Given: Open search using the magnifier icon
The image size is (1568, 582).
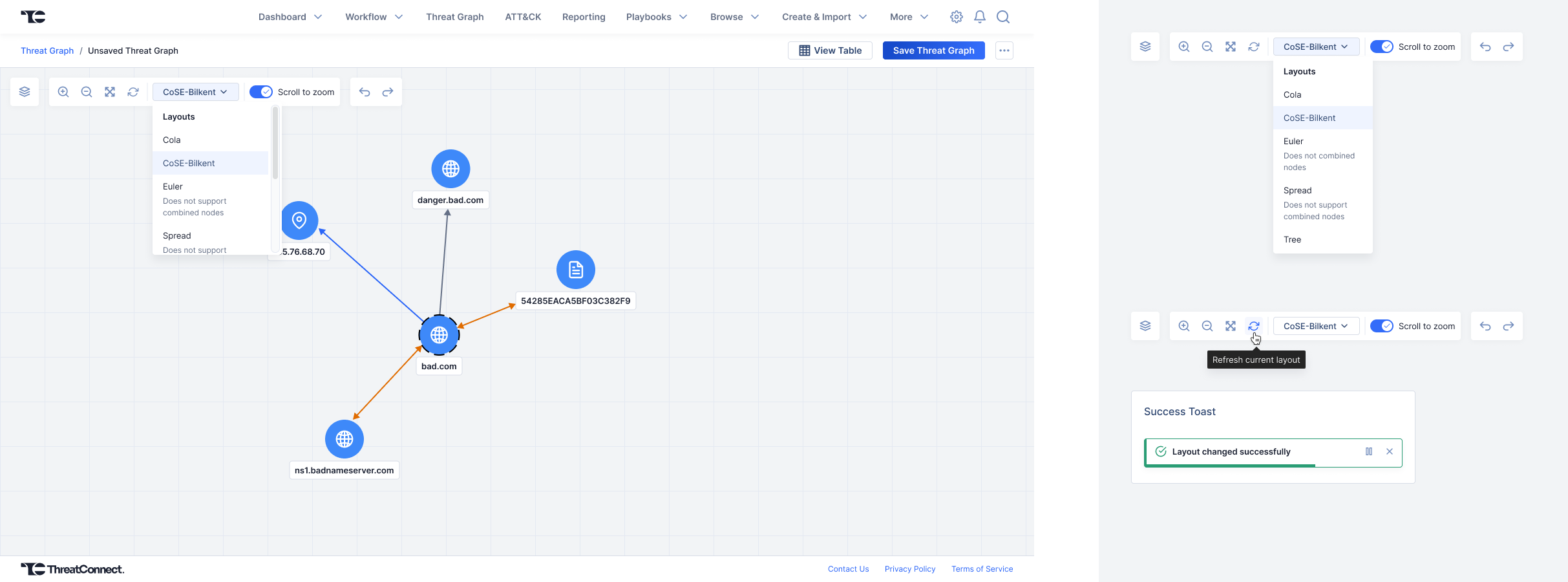Looking at the screenshot, I should point(1003,17).
